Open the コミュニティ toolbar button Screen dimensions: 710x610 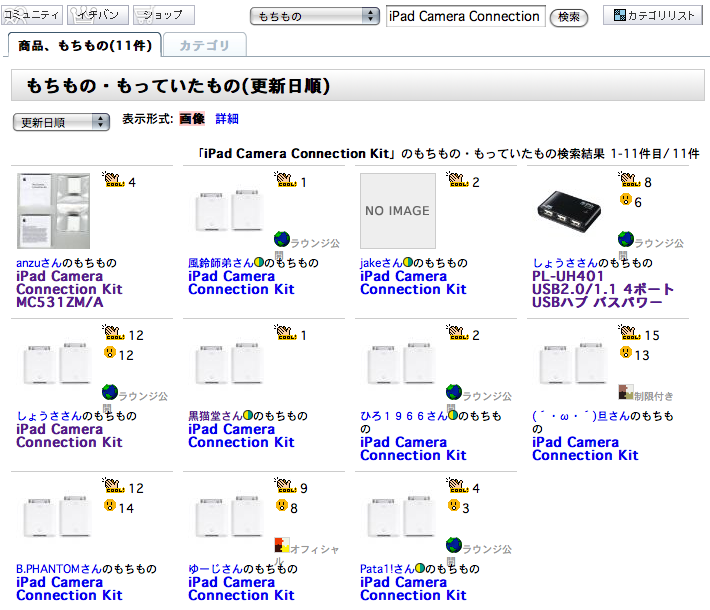coord(32,15)
